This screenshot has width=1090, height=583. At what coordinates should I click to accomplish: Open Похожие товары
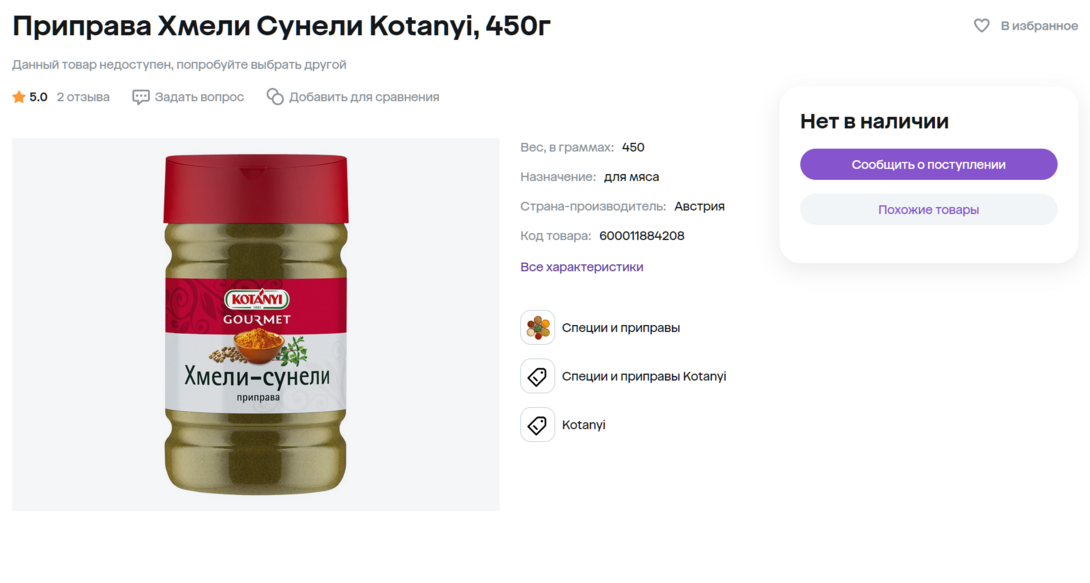928,210
